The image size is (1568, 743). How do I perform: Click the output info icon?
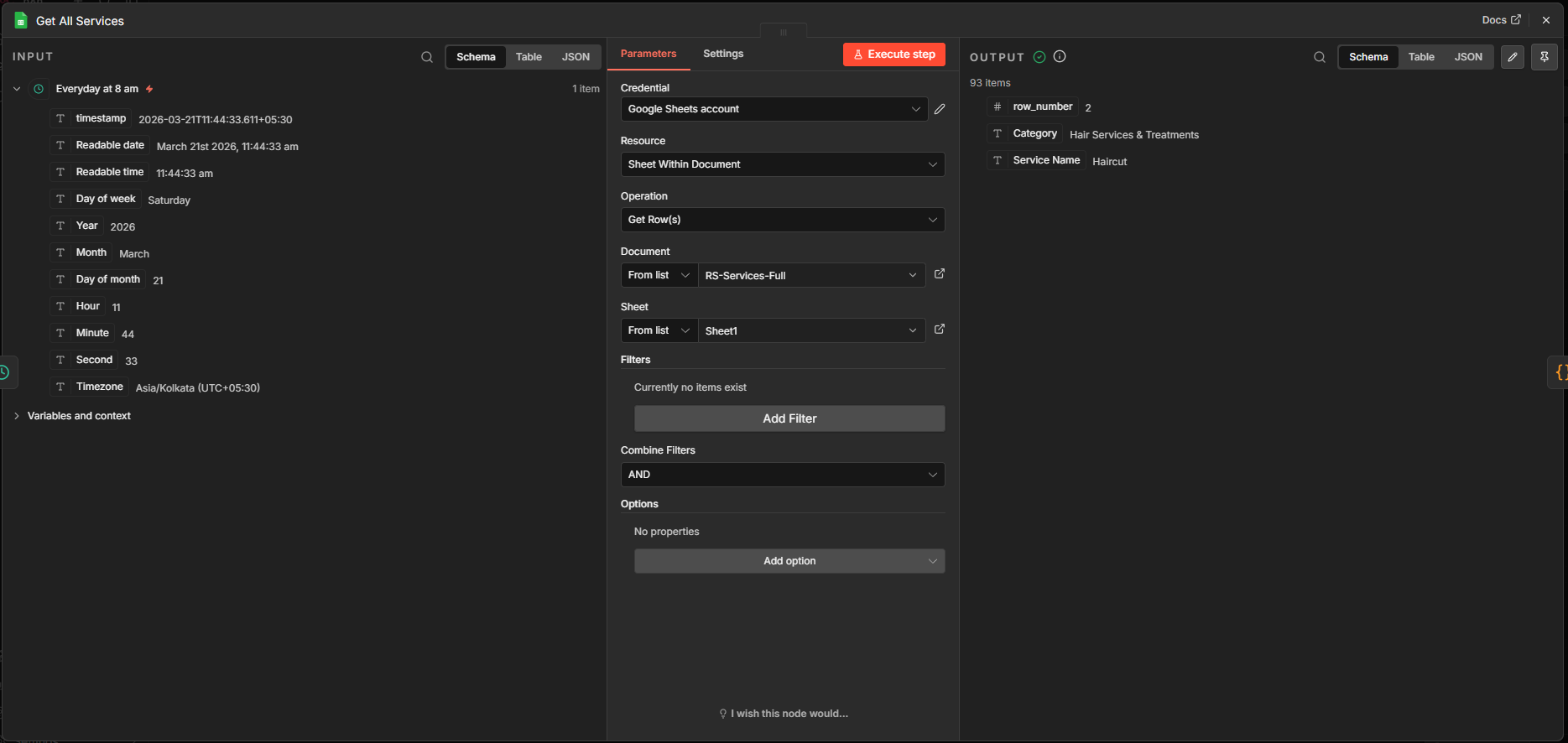click(x=1060, y=56)
